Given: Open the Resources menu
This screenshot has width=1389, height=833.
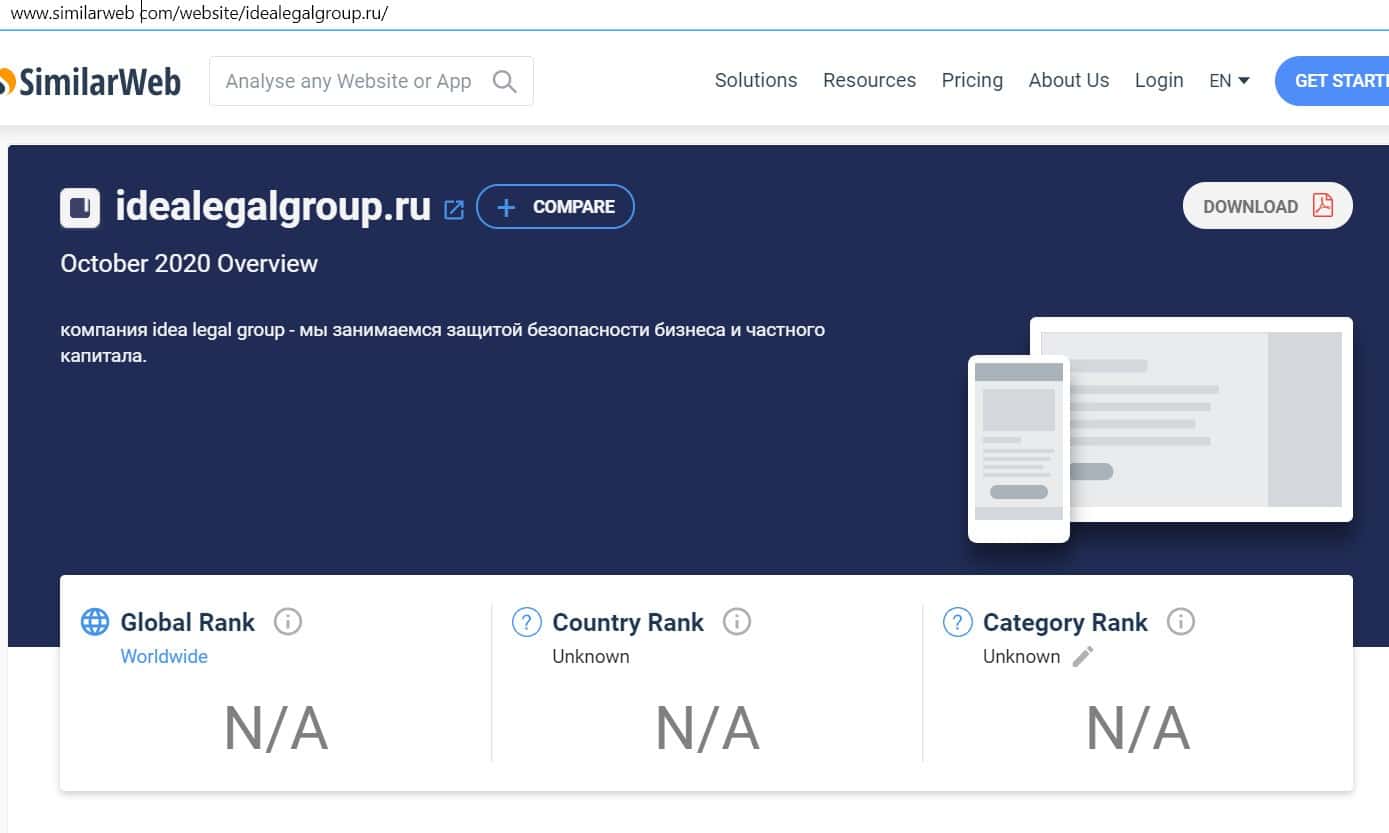Looking at the screenshot, I should click(869, 81).
